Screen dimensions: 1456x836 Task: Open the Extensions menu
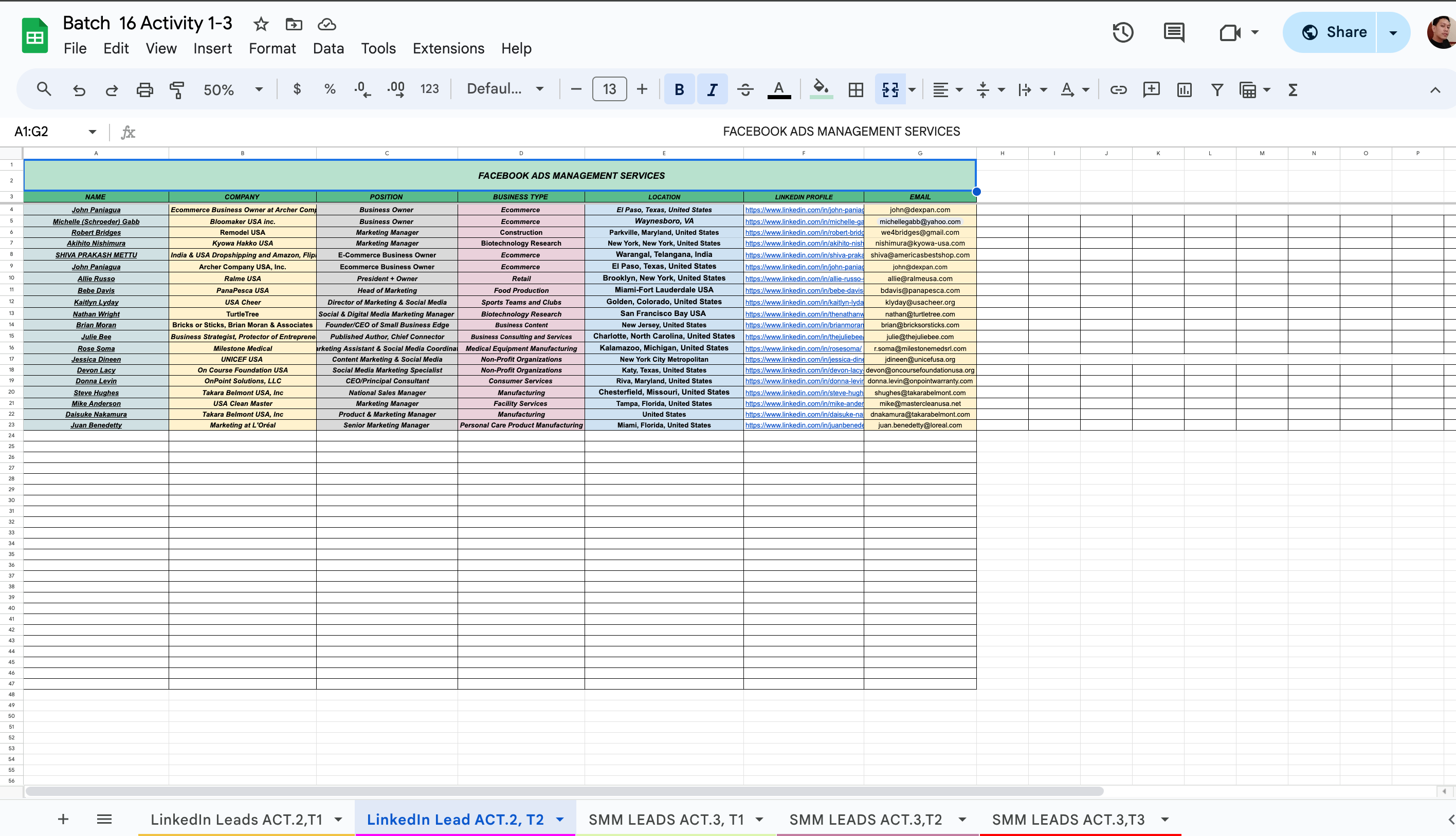pyautogui.click(x=448, y=48)
